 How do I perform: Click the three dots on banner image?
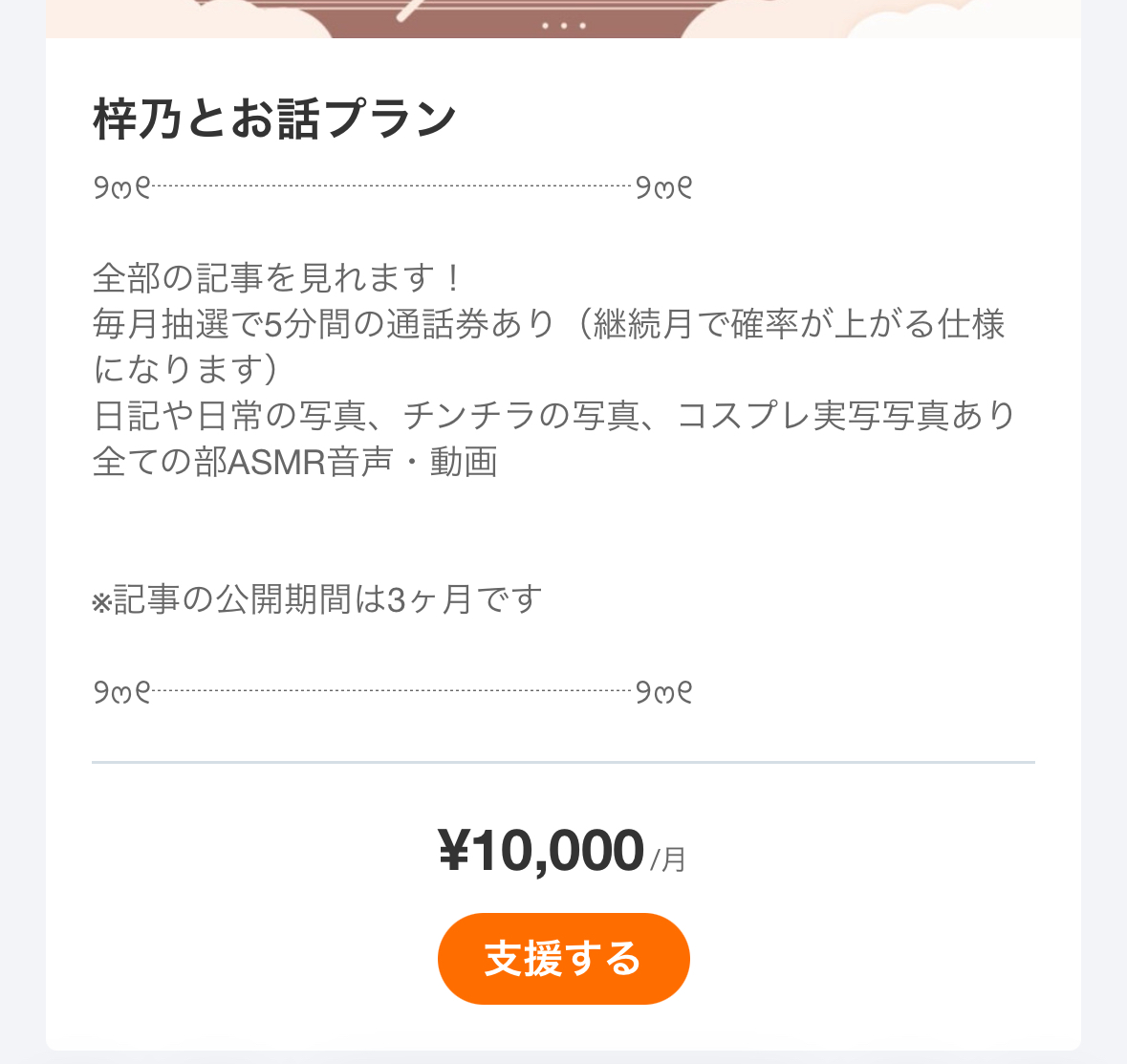click(563, 26)
